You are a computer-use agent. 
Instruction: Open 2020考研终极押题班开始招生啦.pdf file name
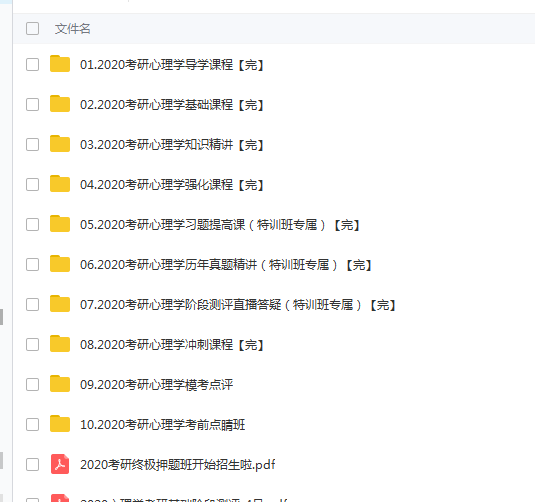click(x=177, y=464)
